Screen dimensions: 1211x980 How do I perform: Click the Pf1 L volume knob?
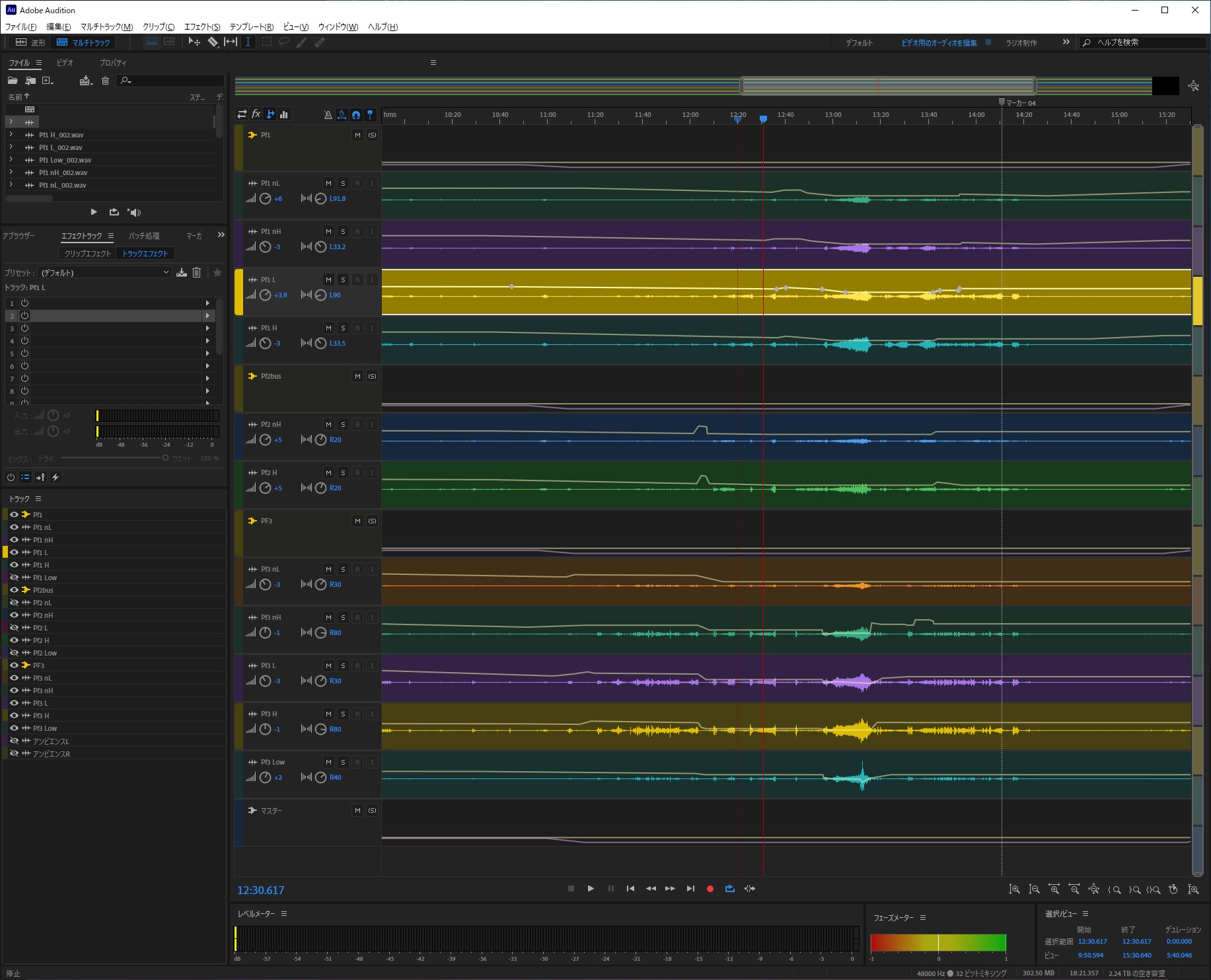pyautogui.click(x=265, y=295)
